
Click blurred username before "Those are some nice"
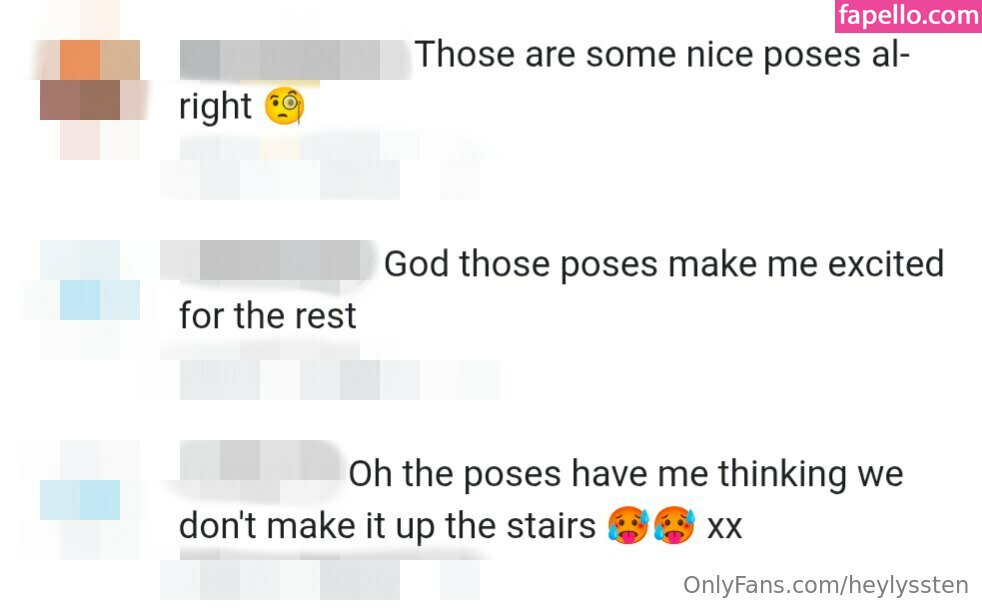294,59
